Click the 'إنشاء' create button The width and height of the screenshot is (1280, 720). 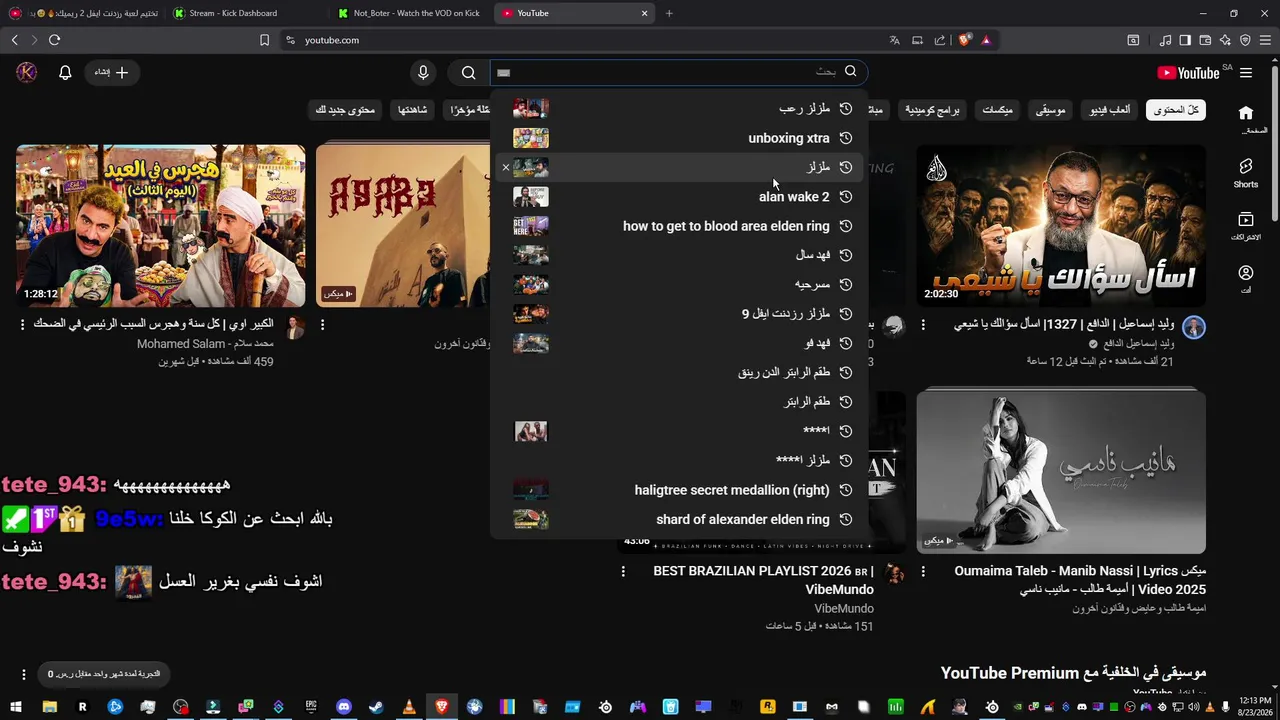[112, 72]
